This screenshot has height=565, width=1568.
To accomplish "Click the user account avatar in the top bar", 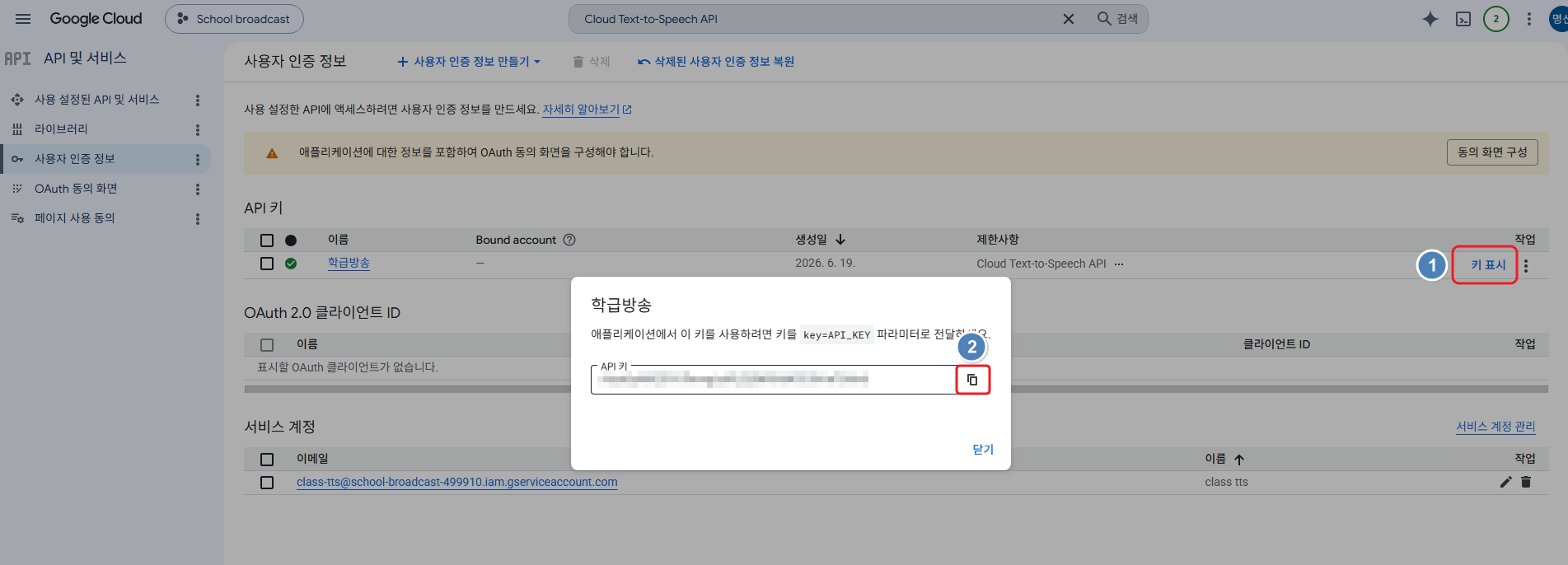I will tap(1558, 19).
